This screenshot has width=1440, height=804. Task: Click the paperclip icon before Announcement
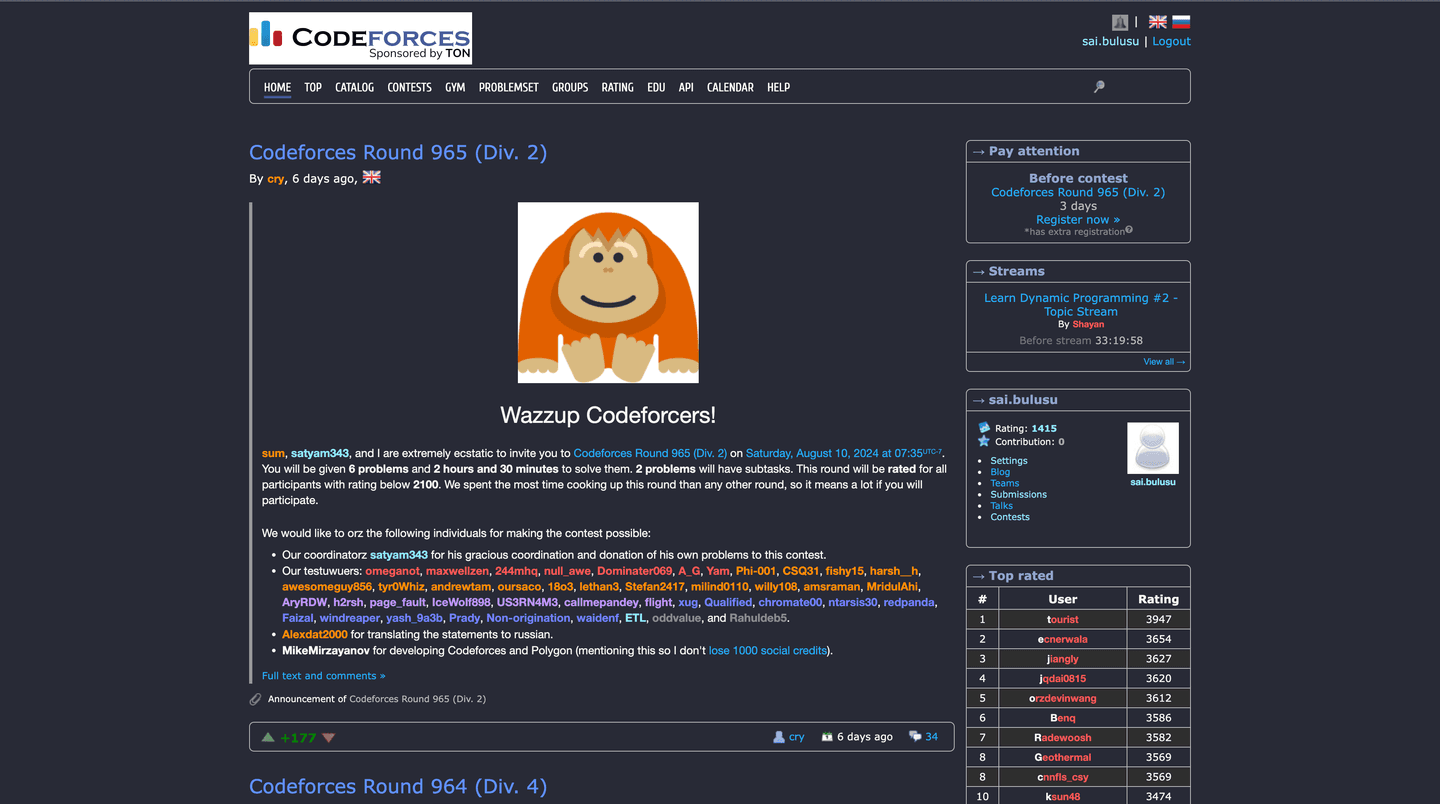255,699
